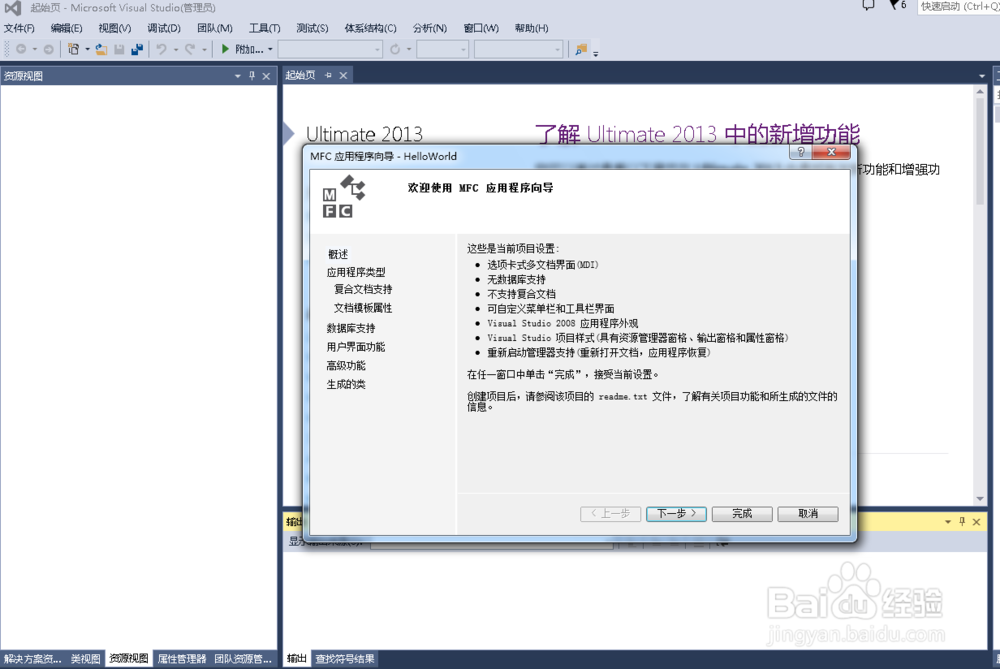The width and height of the screenshot is (1000, 669).
Task: Open the 团队(M) menu
Action: (215, 28)
